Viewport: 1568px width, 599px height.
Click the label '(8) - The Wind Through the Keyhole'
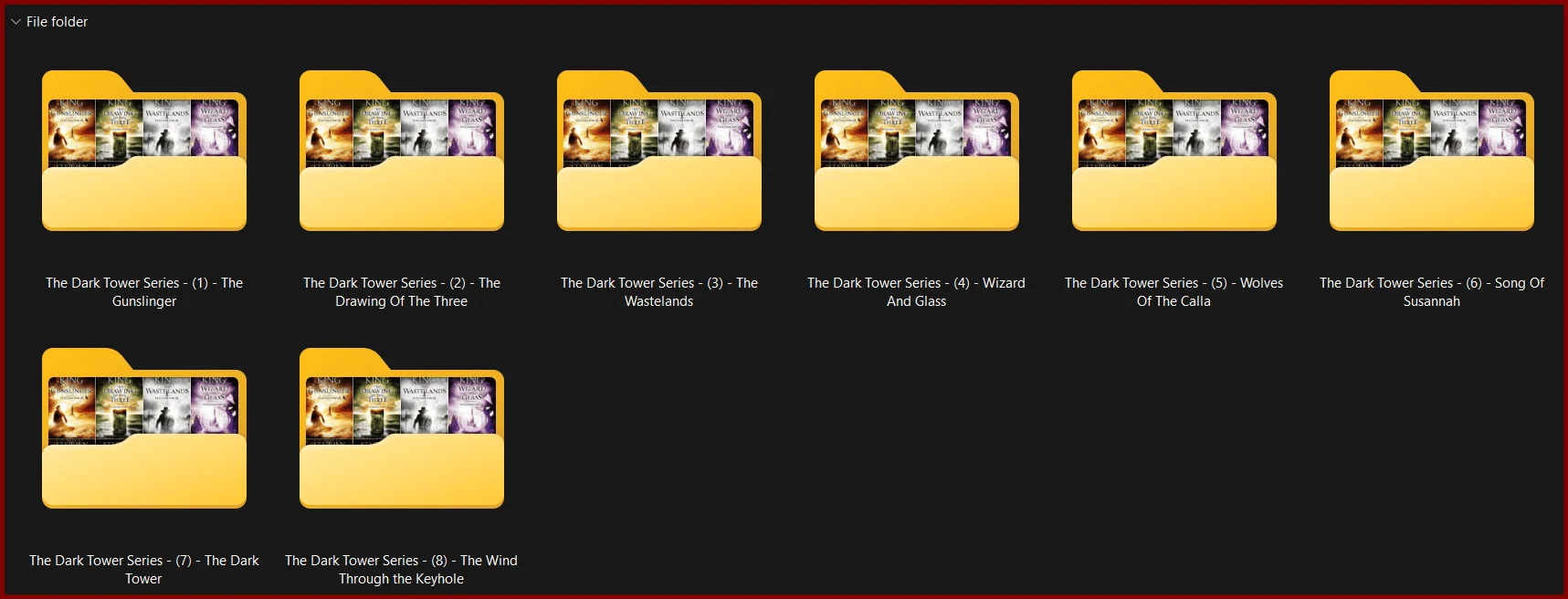click(402, 570)
